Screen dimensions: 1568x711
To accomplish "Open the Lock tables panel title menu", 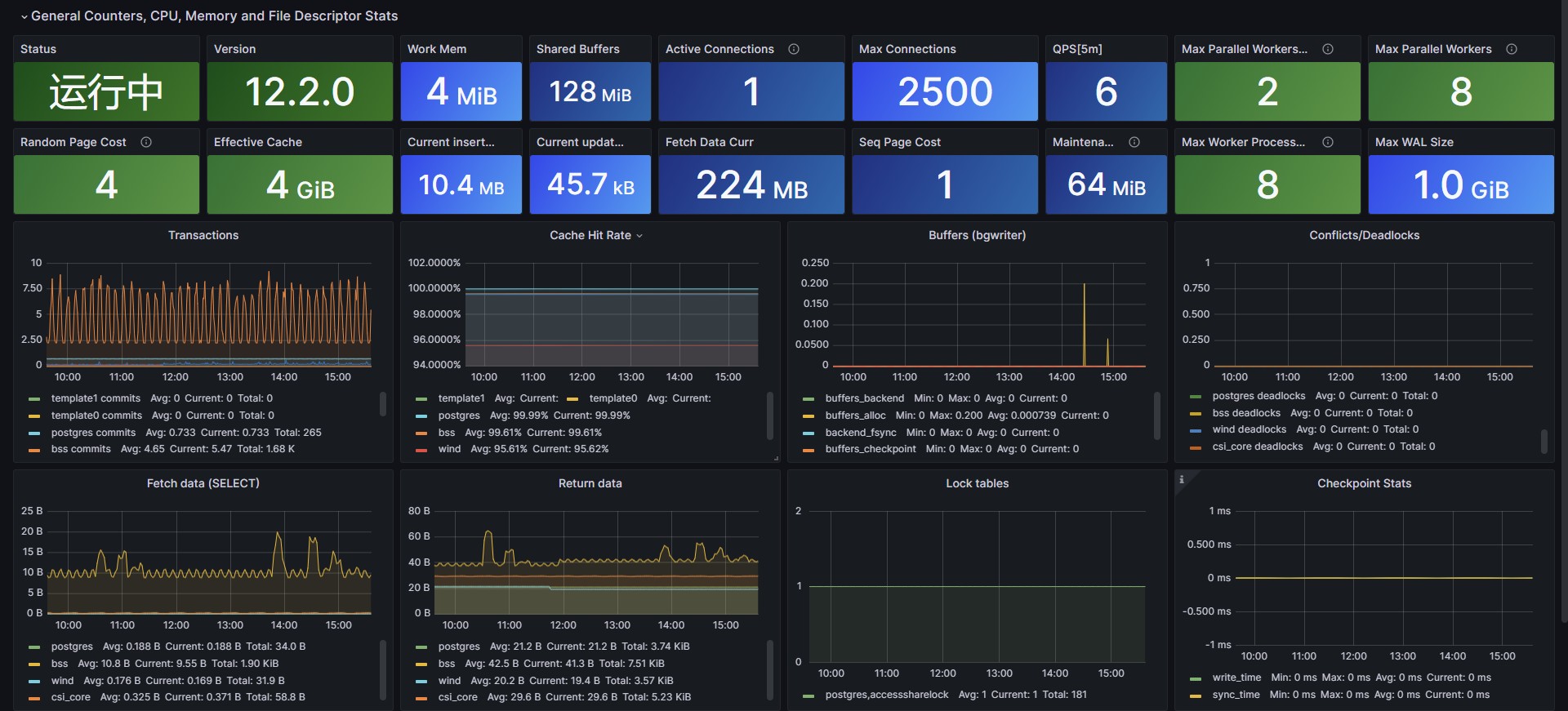I will 977,483.
